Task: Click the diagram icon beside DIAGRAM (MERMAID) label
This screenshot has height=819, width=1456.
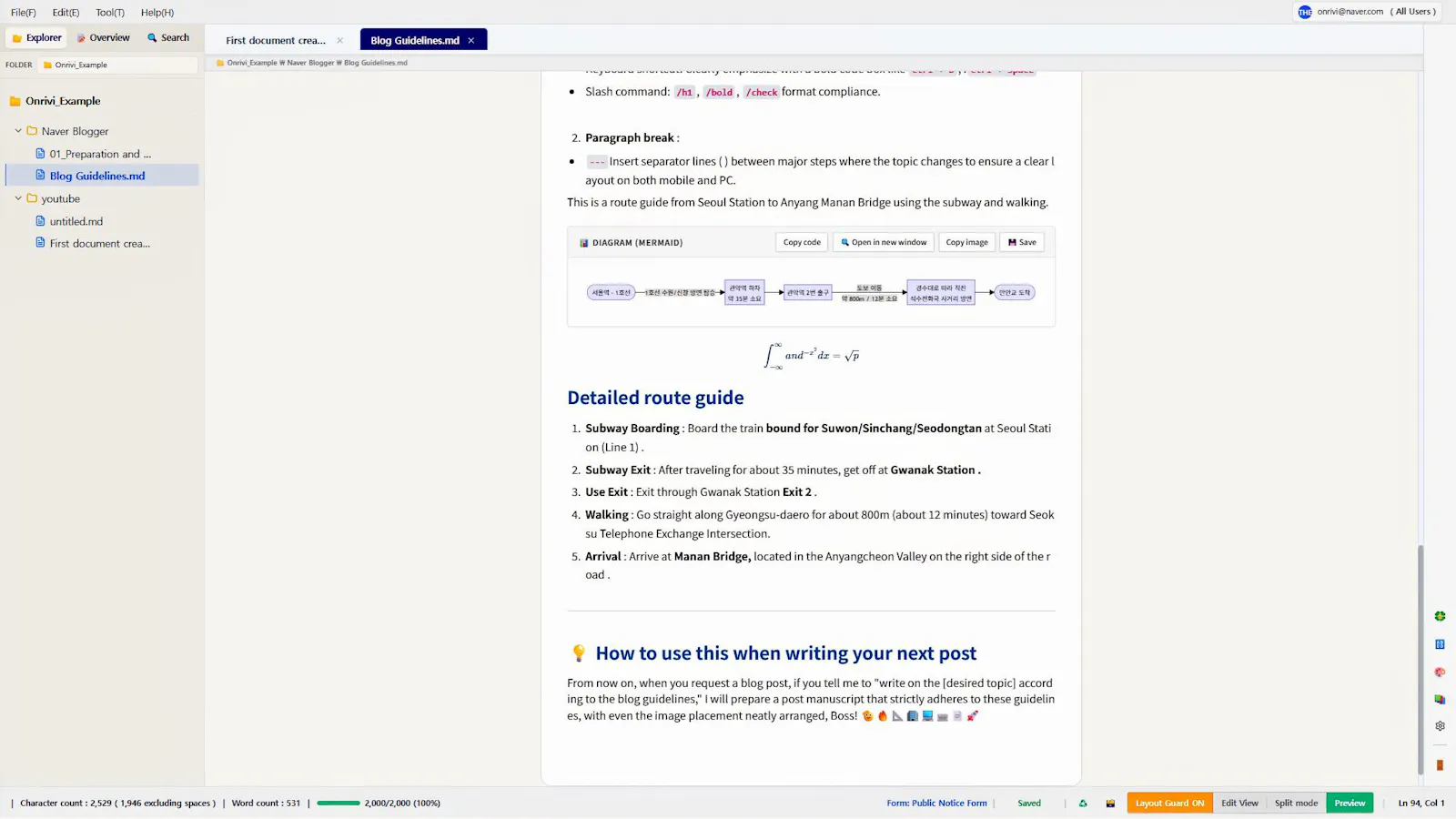Action: 584,243
